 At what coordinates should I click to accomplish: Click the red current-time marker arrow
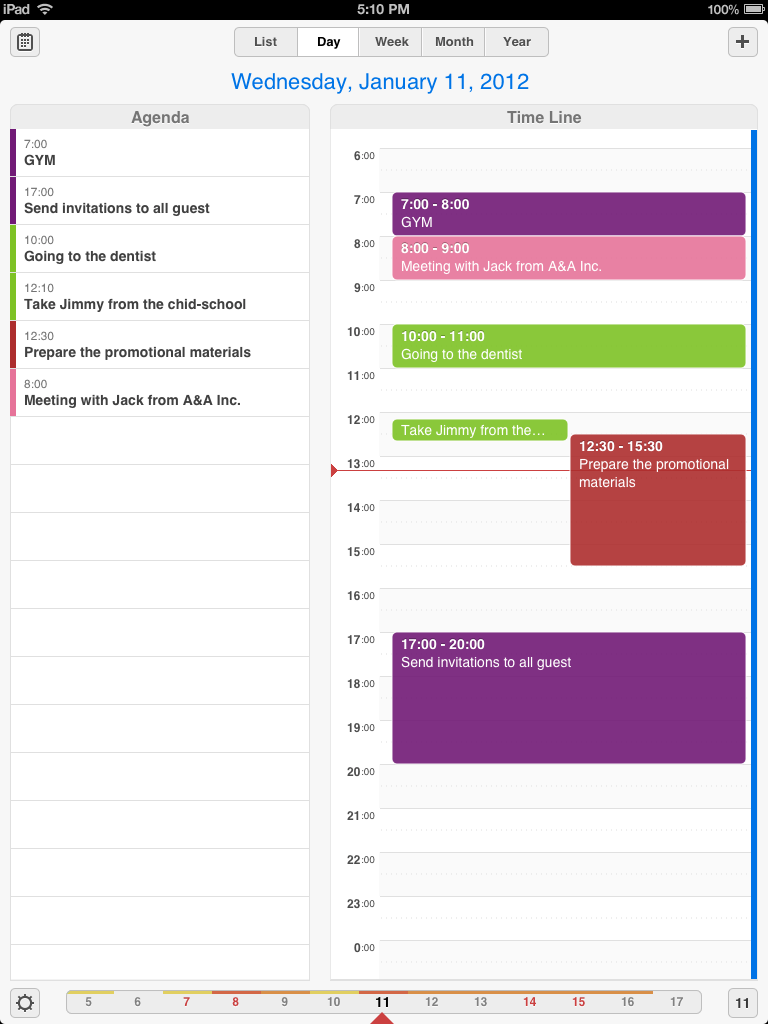[334, 470]
